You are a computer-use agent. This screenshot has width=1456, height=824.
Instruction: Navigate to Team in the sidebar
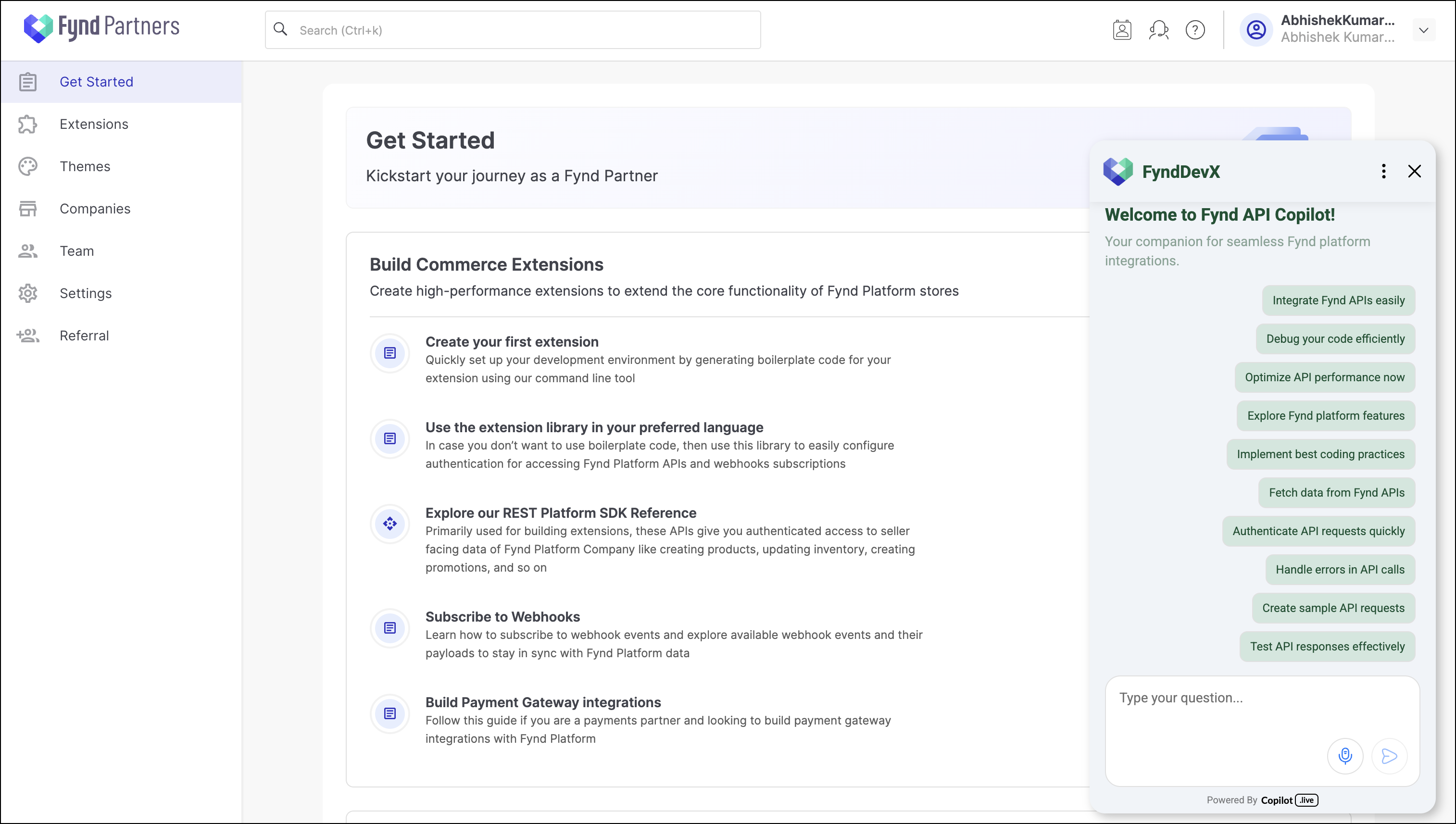[x=122, y=250]
